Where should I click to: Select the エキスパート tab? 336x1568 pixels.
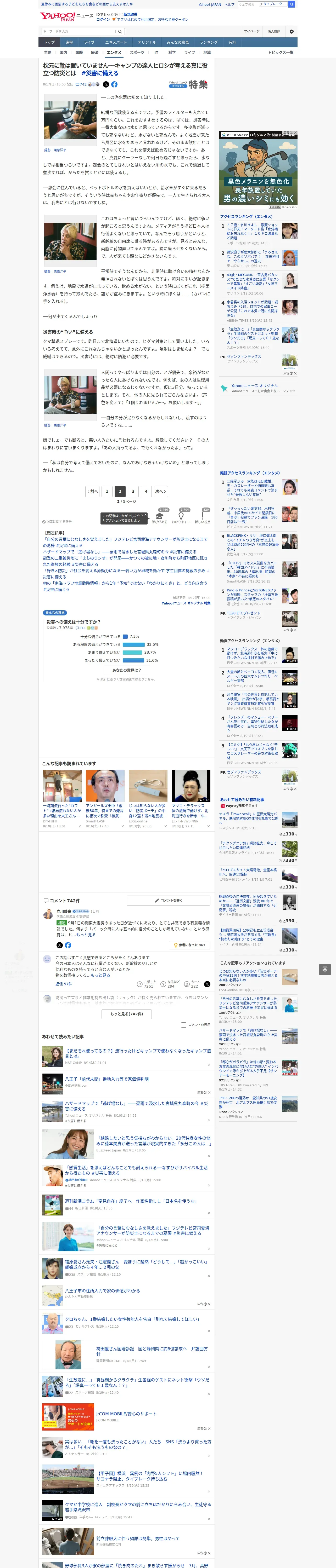pos(116,43)
